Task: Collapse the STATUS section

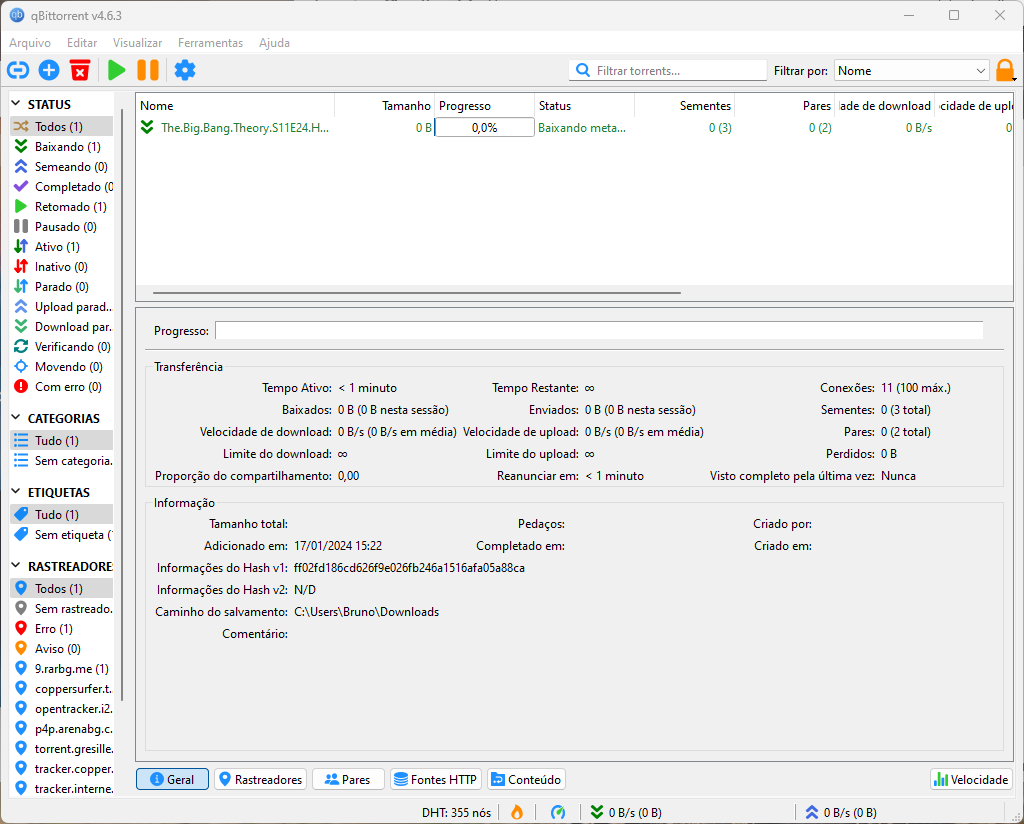Action: (x=16, y=104)
